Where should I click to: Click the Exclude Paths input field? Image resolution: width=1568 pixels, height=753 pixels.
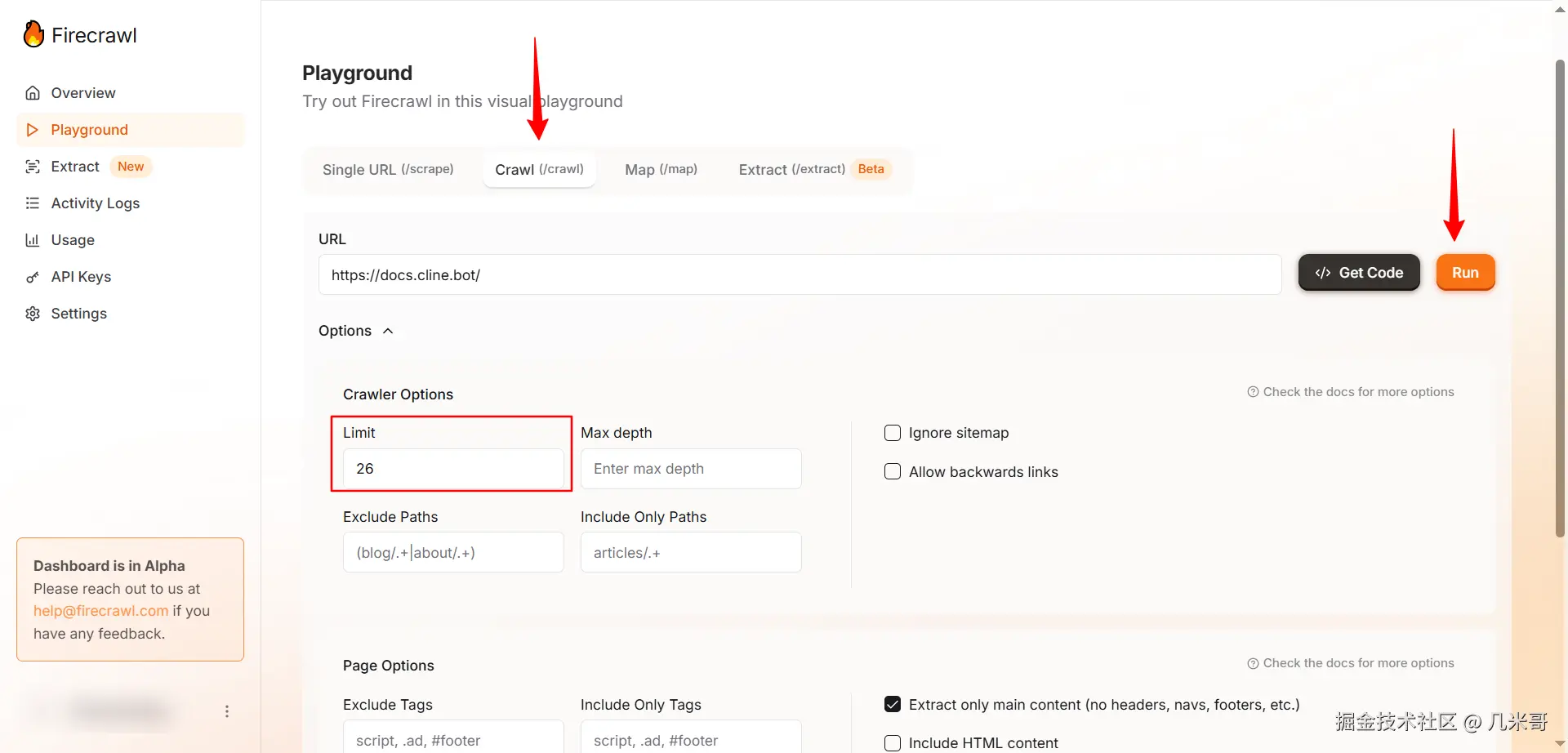[453, 552]
